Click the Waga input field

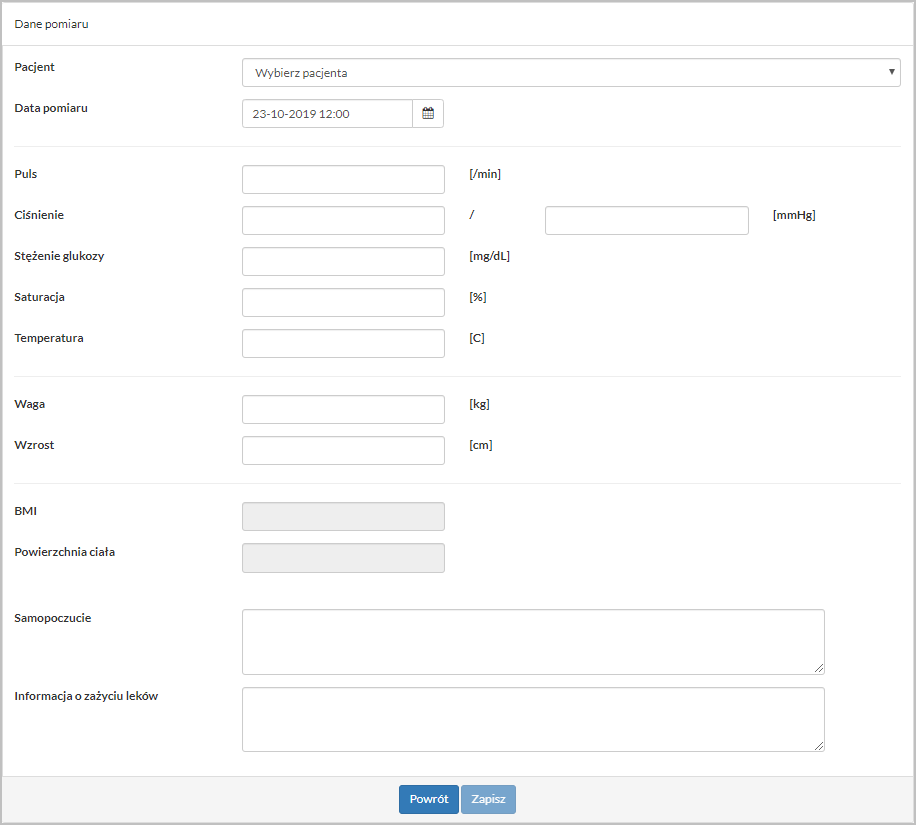click(343, 410)
